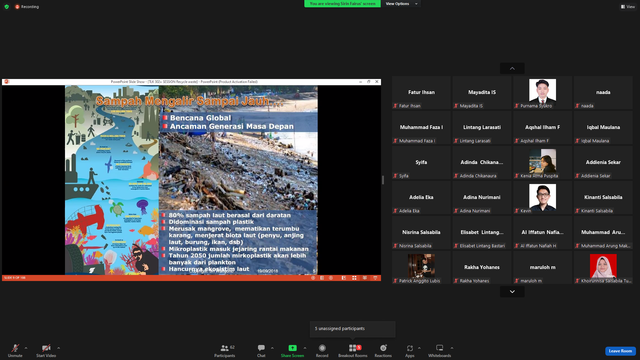This screenshot has width=640, height=360.
Task: Start Video using the camera icon
Action: tap(46, 350)
